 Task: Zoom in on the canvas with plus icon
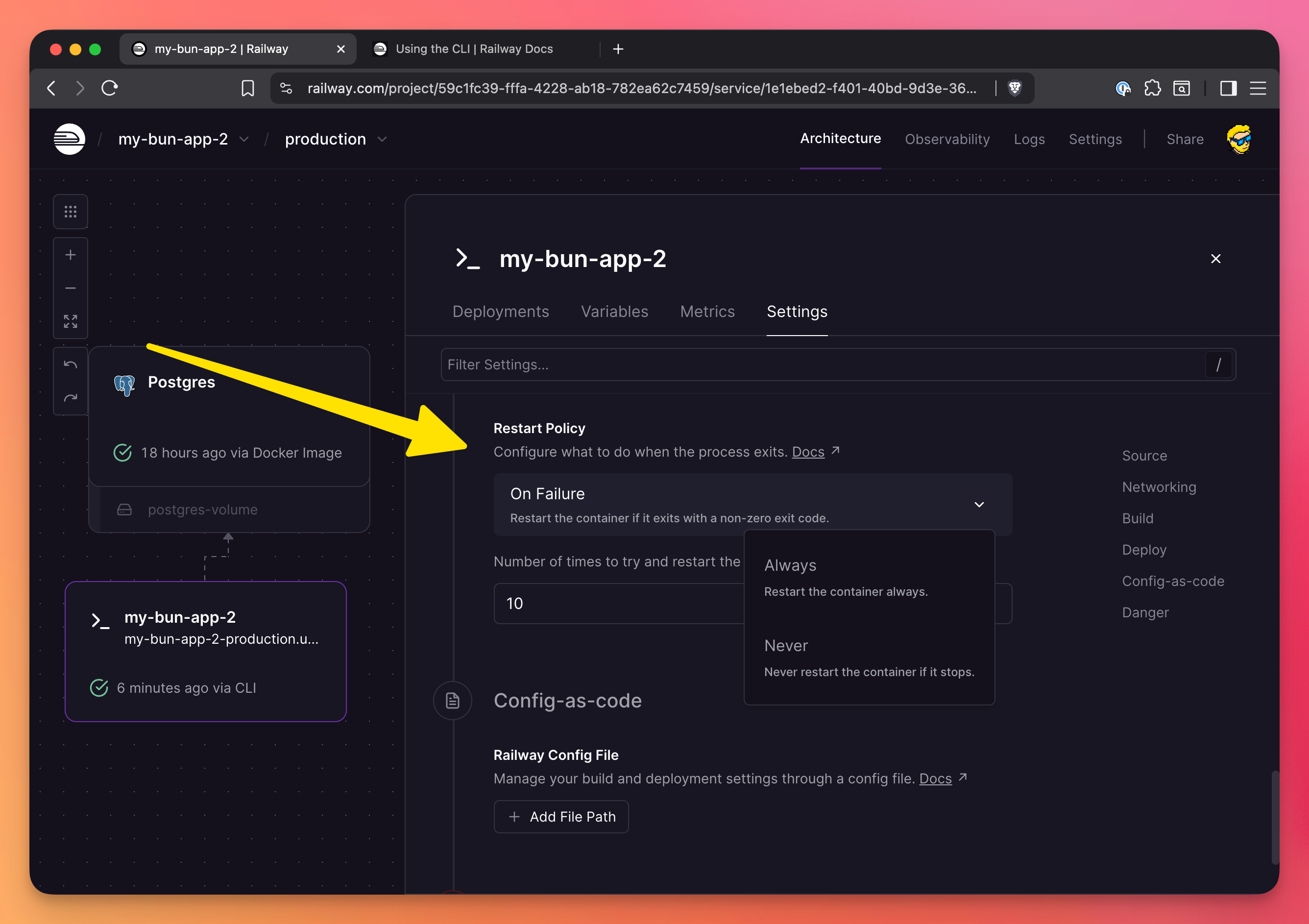tap(70, 255)
